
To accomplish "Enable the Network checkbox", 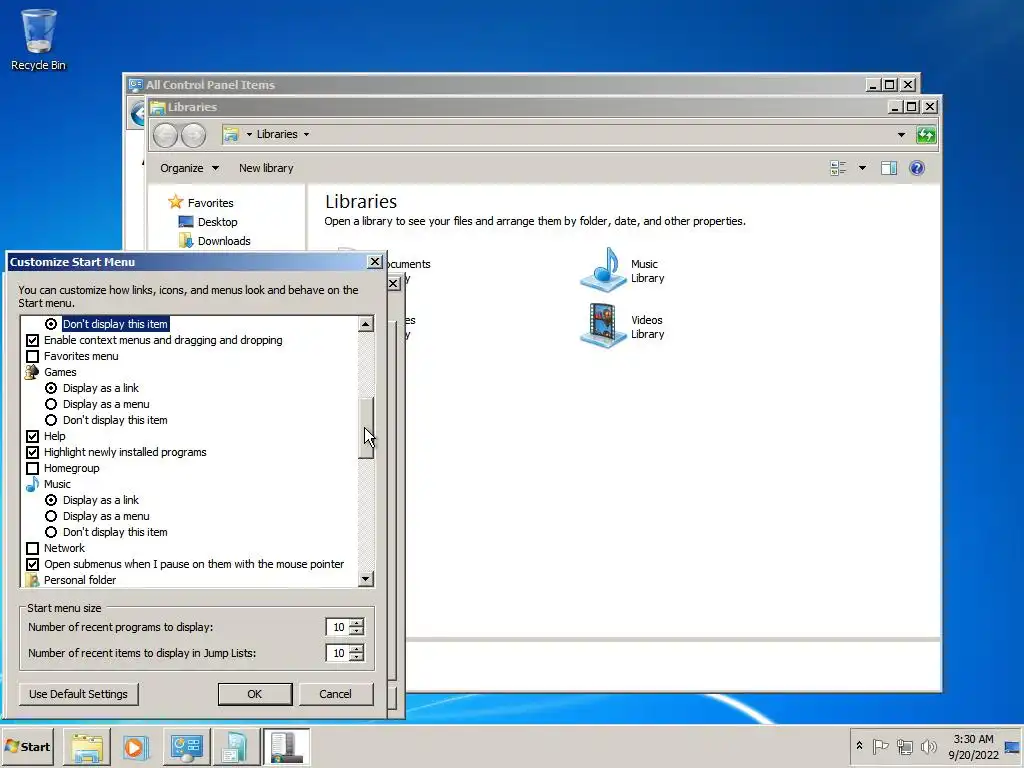I will pyautogui.click(x=32, y=549).
